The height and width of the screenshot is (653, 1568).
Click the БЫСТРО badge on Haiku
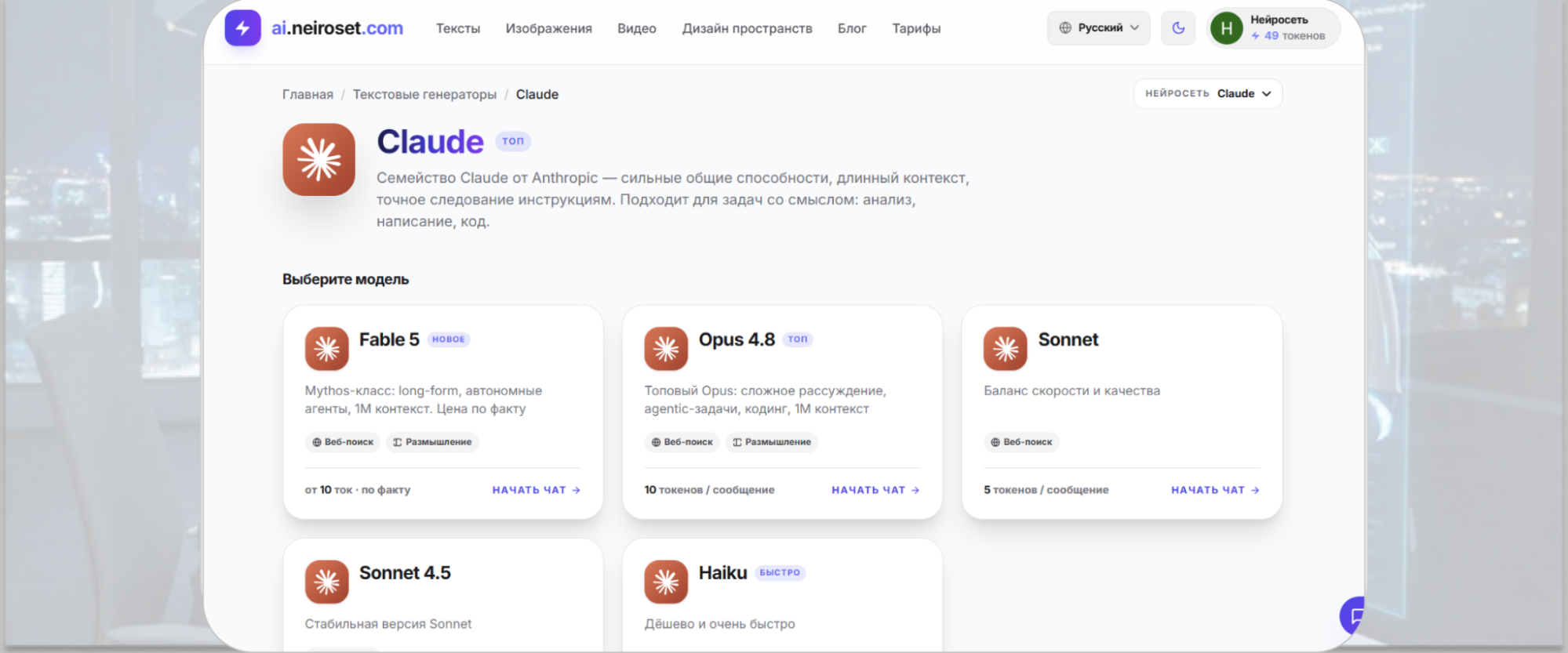pos(780,573)
